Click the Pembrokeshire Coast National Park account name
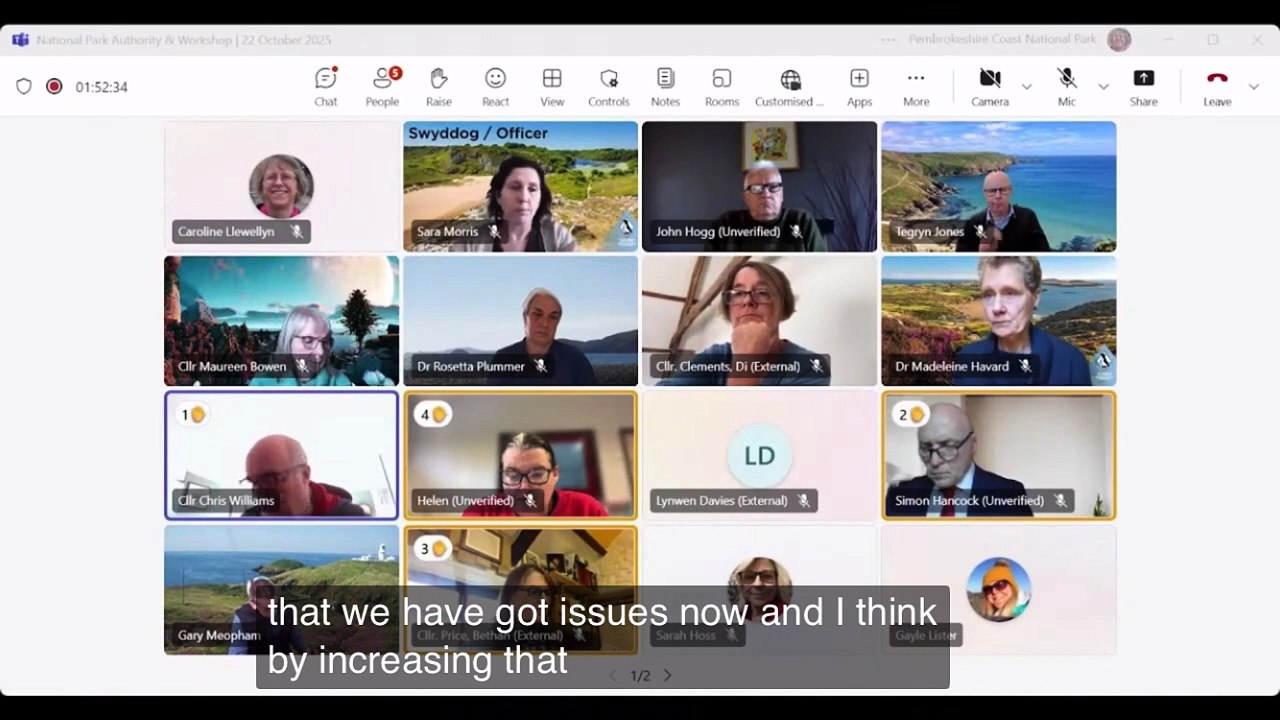The image size is (1280, 720). point(1002,40)
